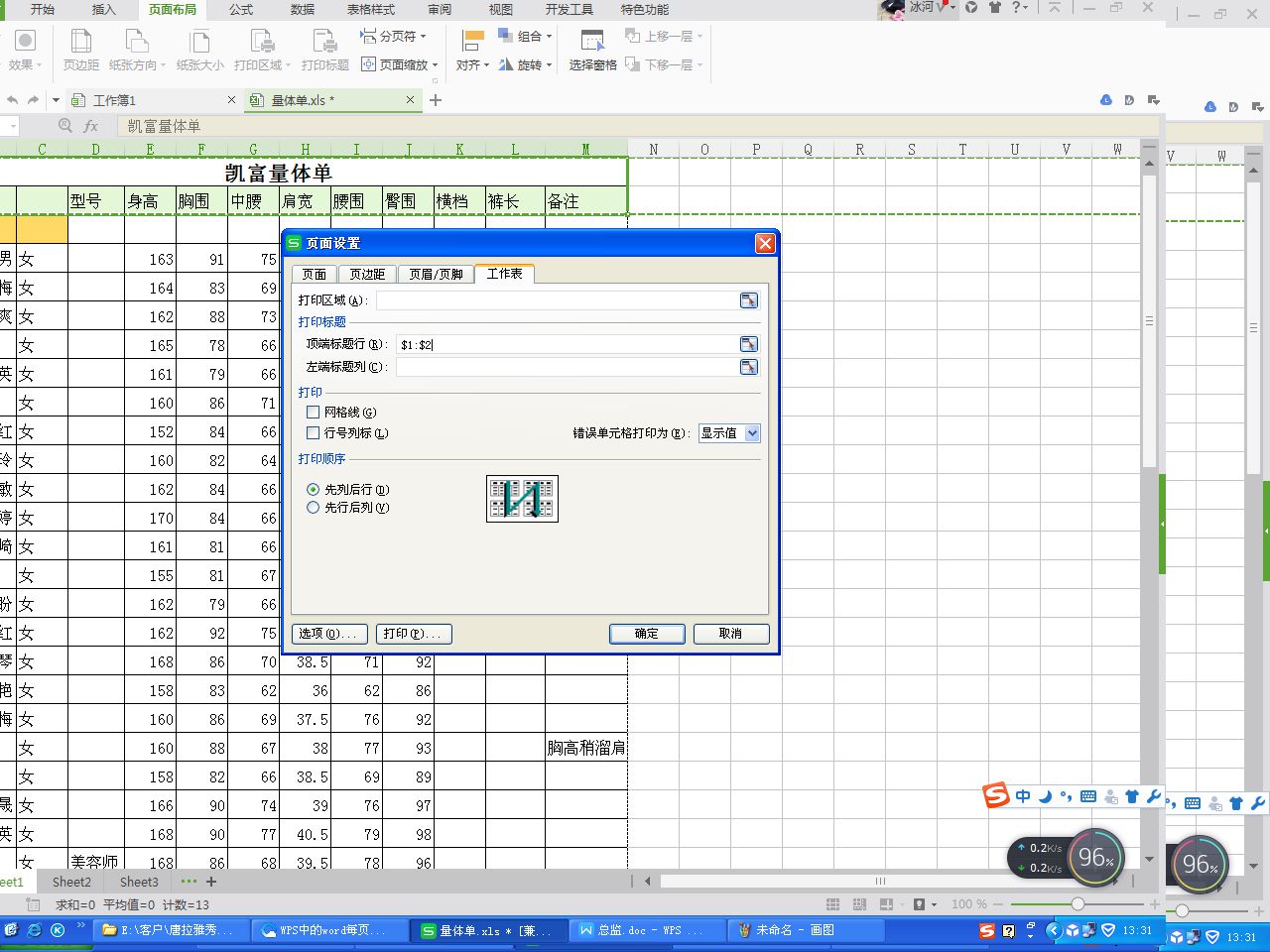
Task: Click the wrench settings icon on IME bar
Action: tap(1153, 796)
